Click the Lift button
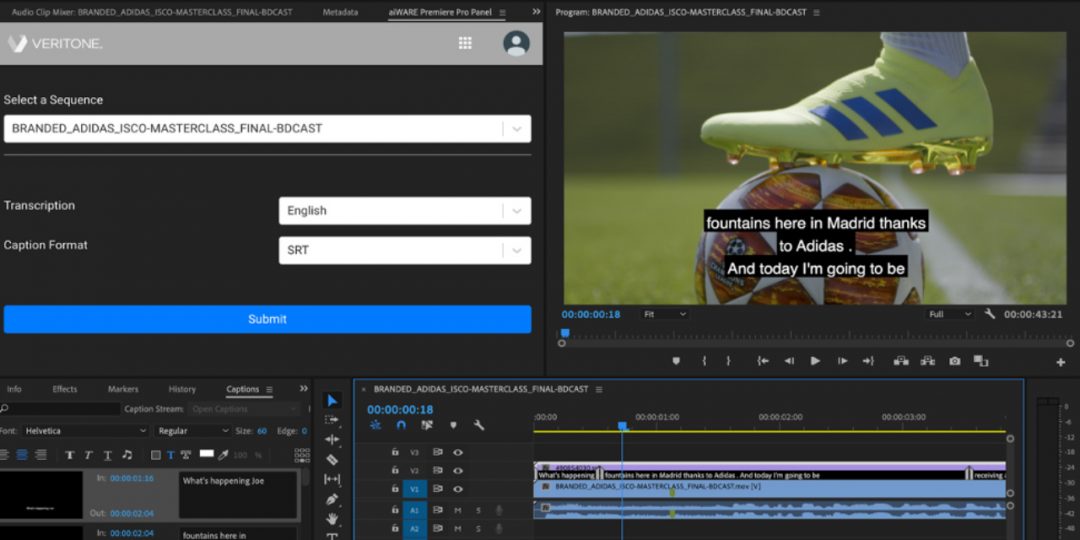Image resolution: width=1080 pixels, height=540 pixels. [x=901, y=361]
